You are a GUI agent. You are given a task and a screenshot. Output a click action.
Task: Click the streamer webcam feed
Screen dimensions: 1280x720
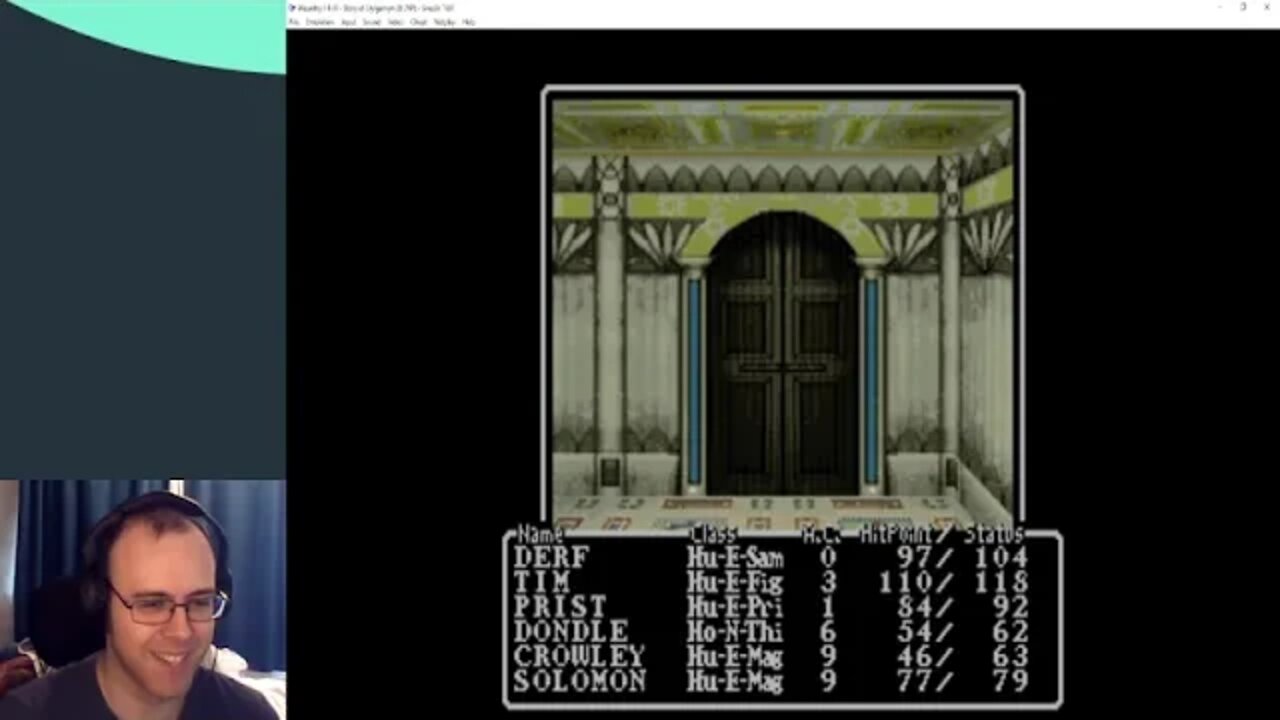tap(142, 600)
